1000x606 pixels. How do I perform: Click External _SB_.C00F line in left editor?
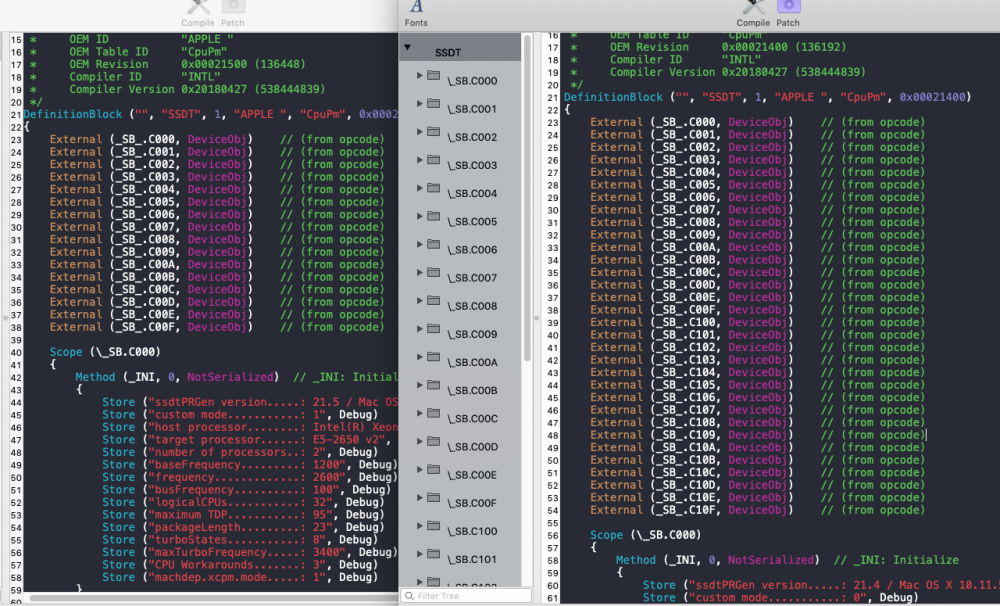[x=217, y=327]
